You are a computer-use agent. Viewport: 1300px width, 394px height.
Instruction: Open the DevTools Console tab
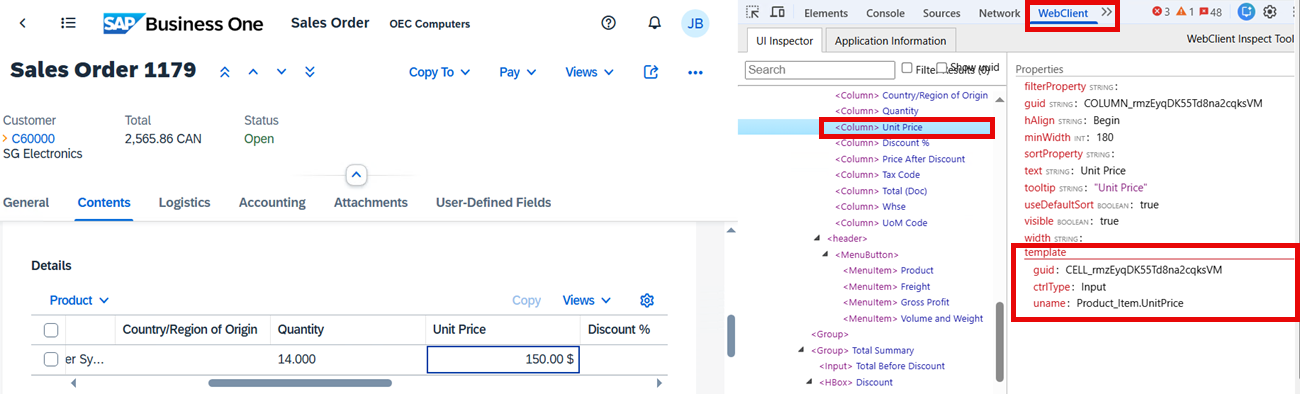885,13
